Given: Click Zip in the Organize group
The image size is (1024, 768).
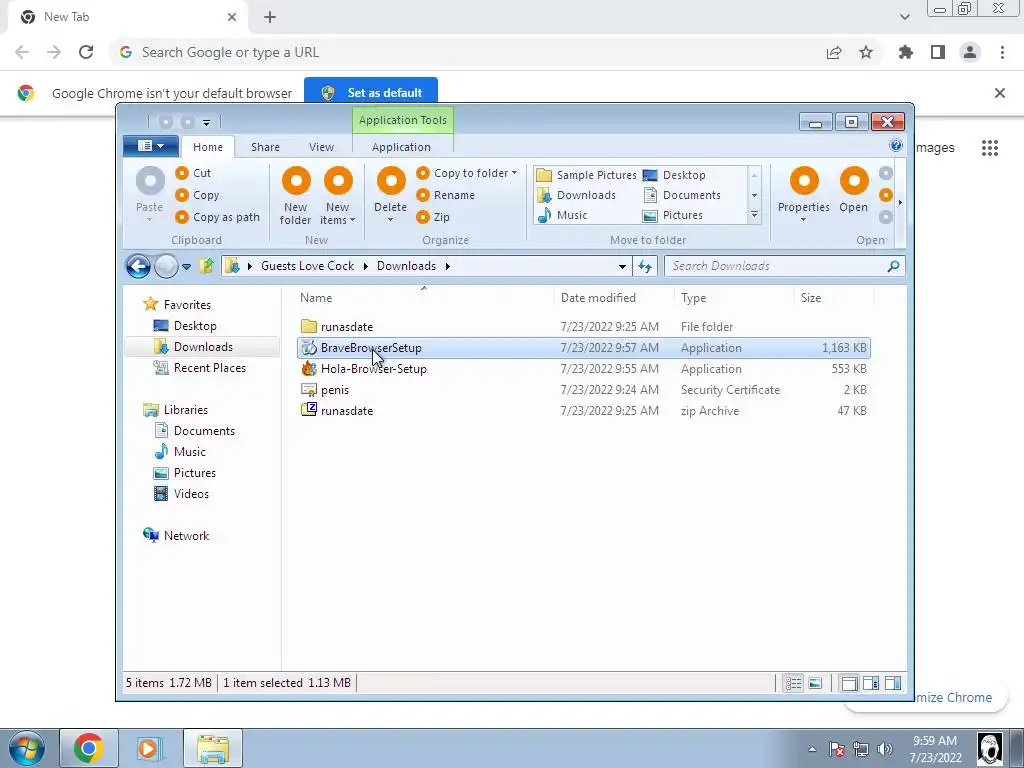Looking at the screenshot, I should (433, 217).
